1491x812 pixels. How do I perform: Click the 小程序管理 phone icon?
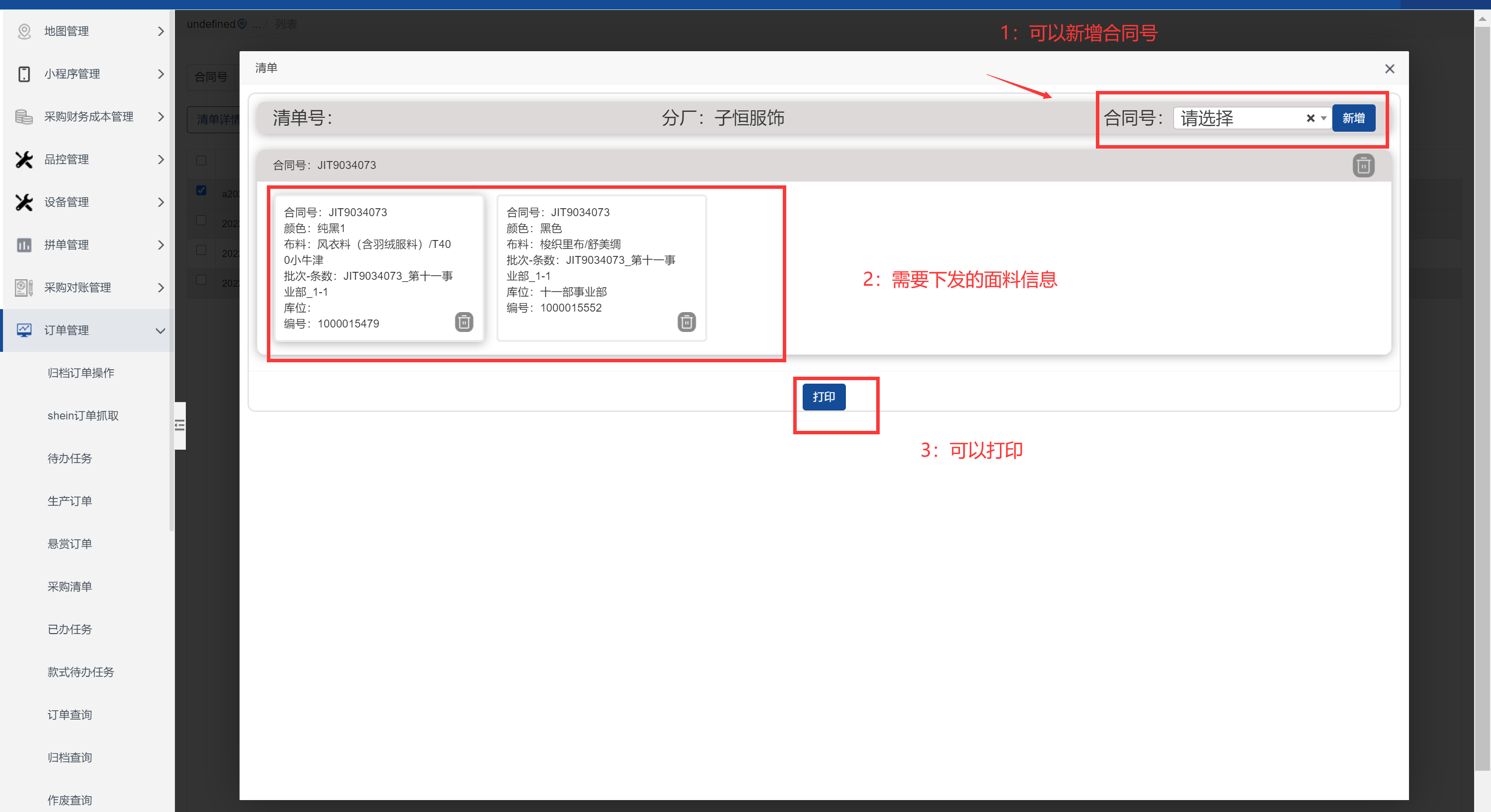pos(24,74)
